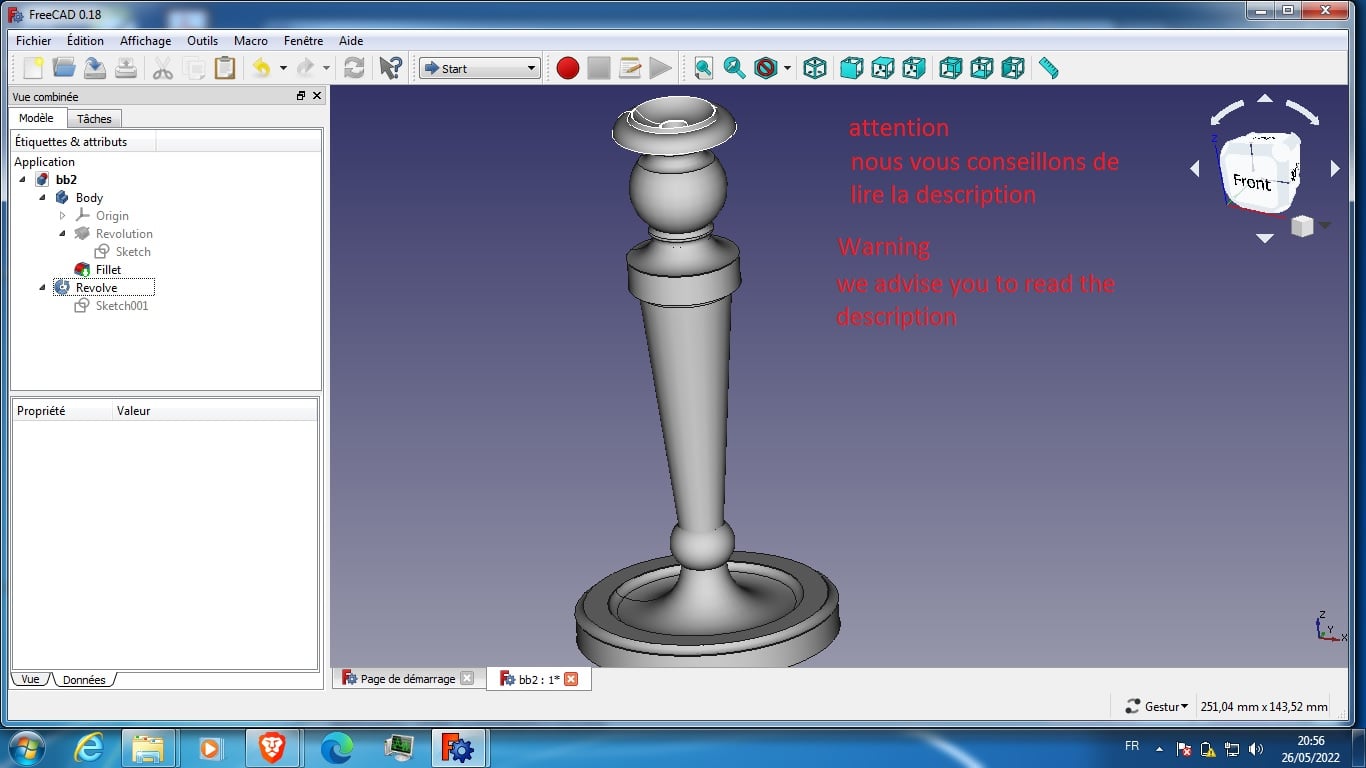Open the Macro menu

click(251, 41)
